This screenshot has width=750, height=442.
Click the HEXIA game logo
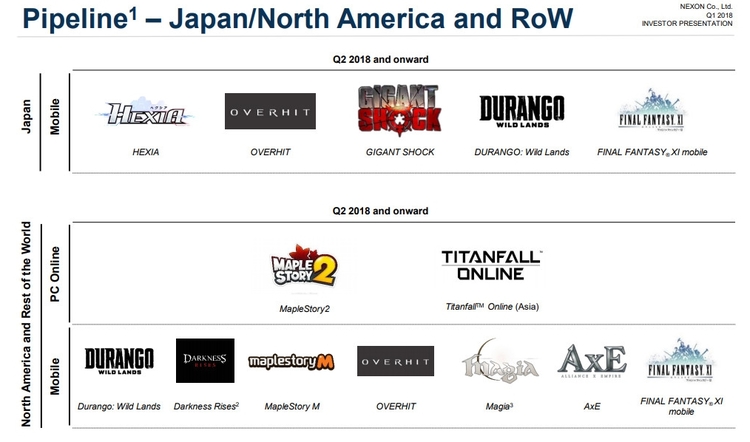pyautogui.click(x=146, y=112)
